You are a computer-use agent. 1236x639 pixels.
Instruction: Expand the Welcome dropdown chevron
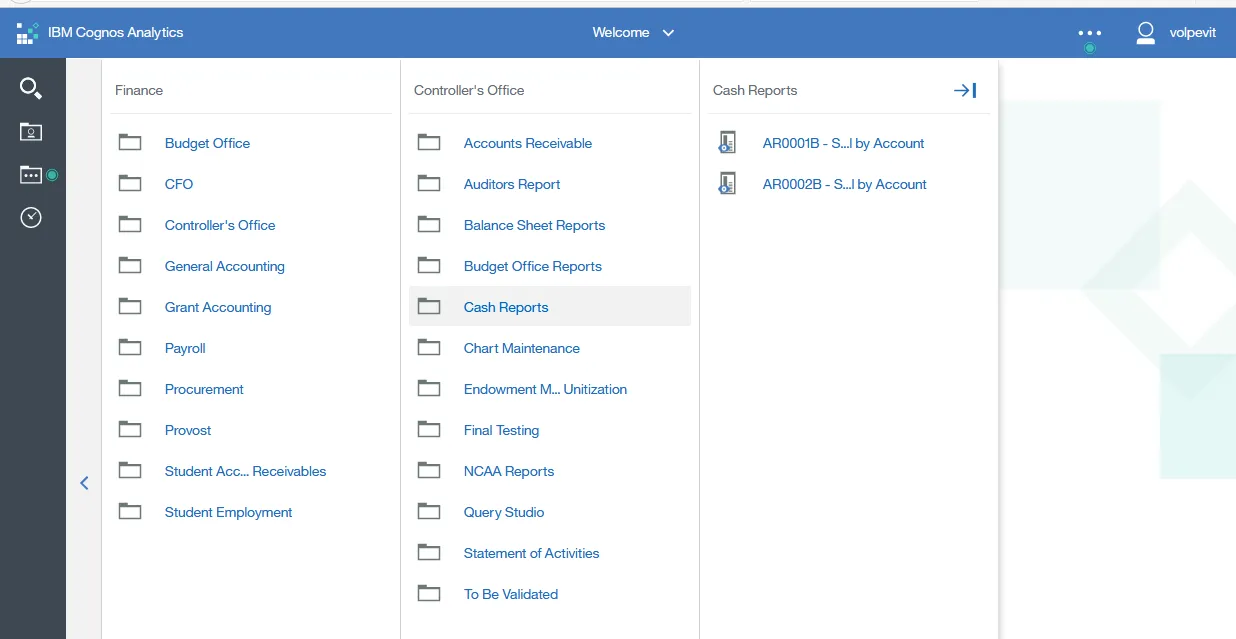click(668, 33)
